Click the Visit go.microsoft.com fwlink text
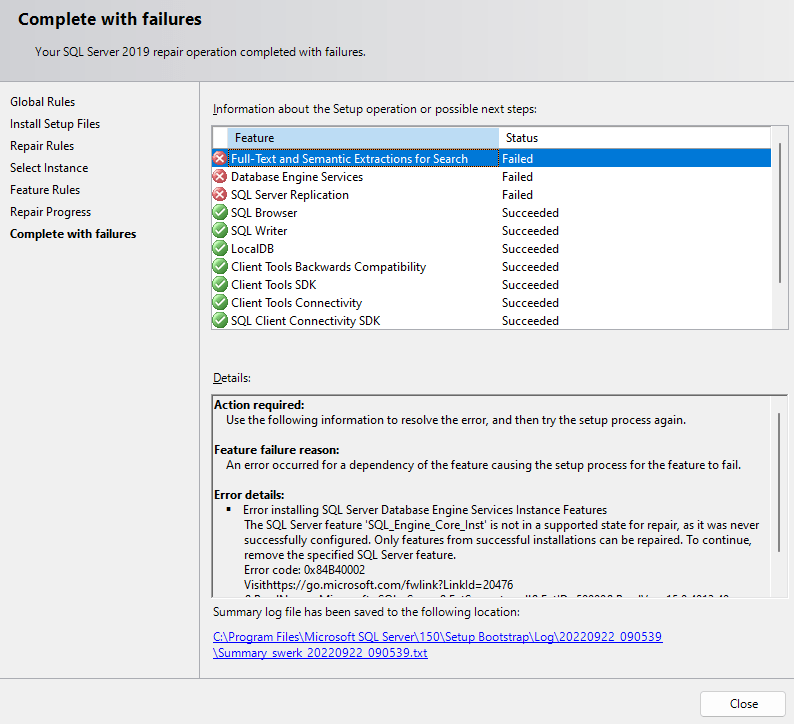 [379, 585]
